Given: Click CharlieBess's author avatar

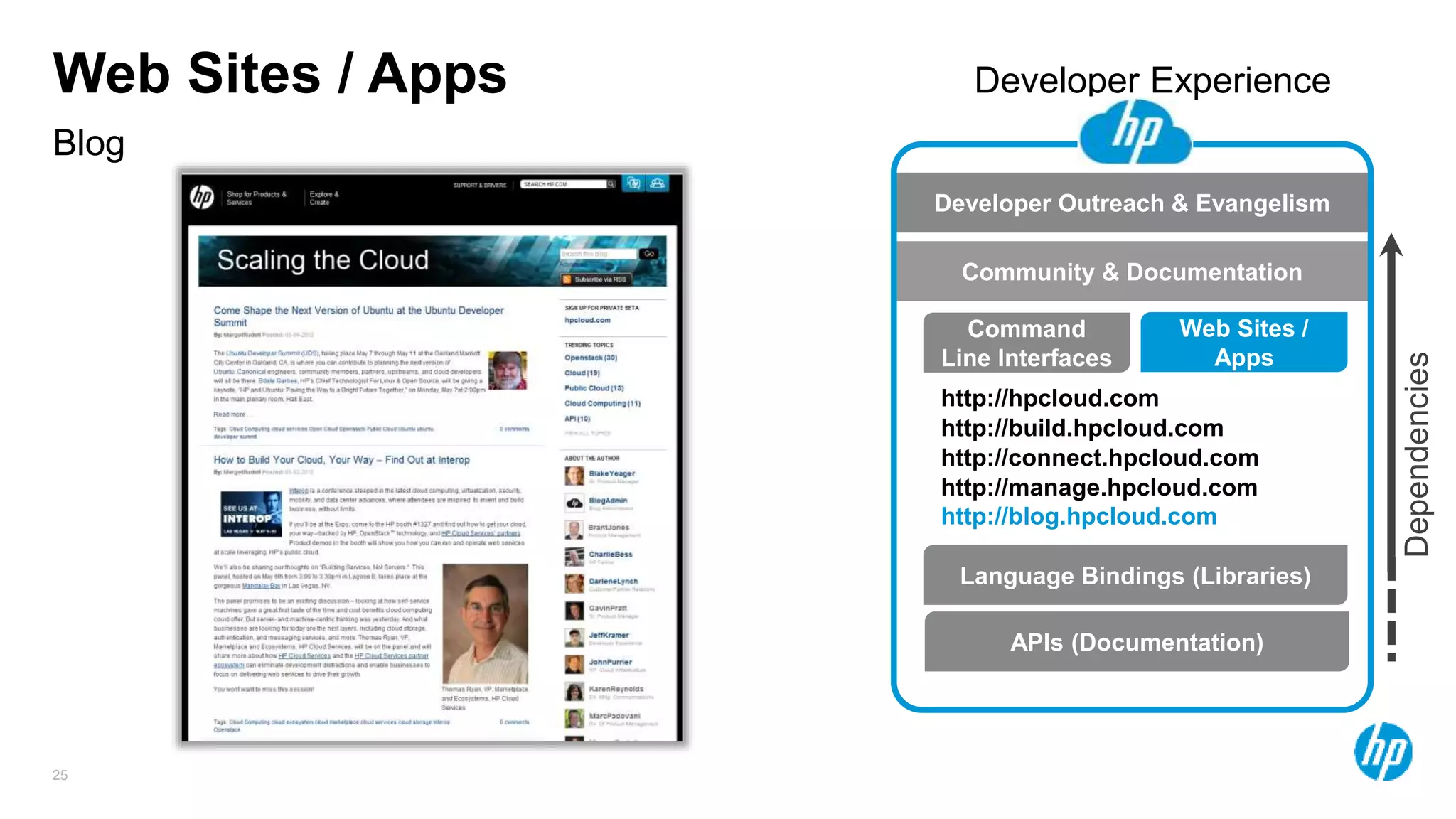Looking at the screenshot, I should tap(574, 557).
